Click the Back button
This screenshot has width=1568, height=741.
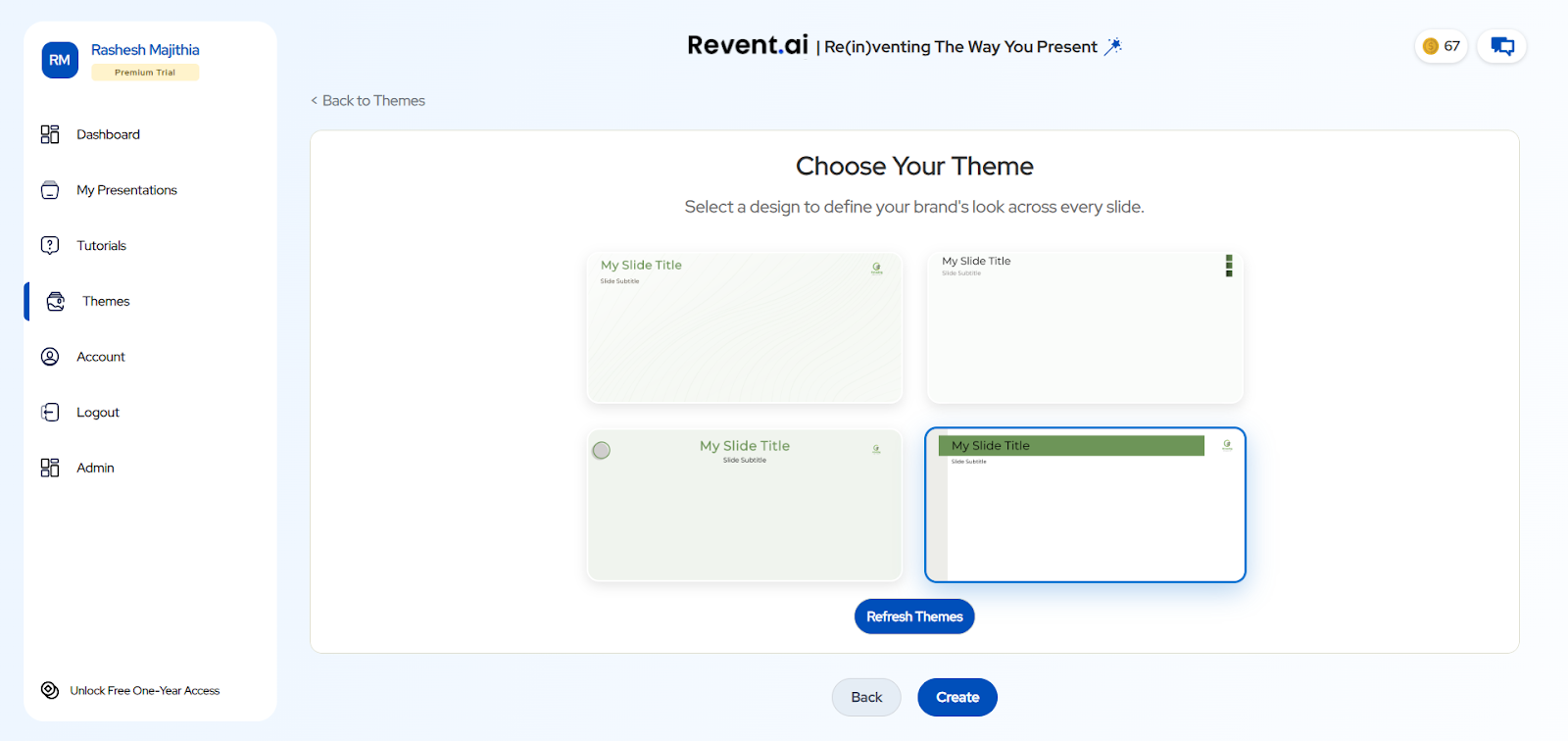click(x=866, y=697)
